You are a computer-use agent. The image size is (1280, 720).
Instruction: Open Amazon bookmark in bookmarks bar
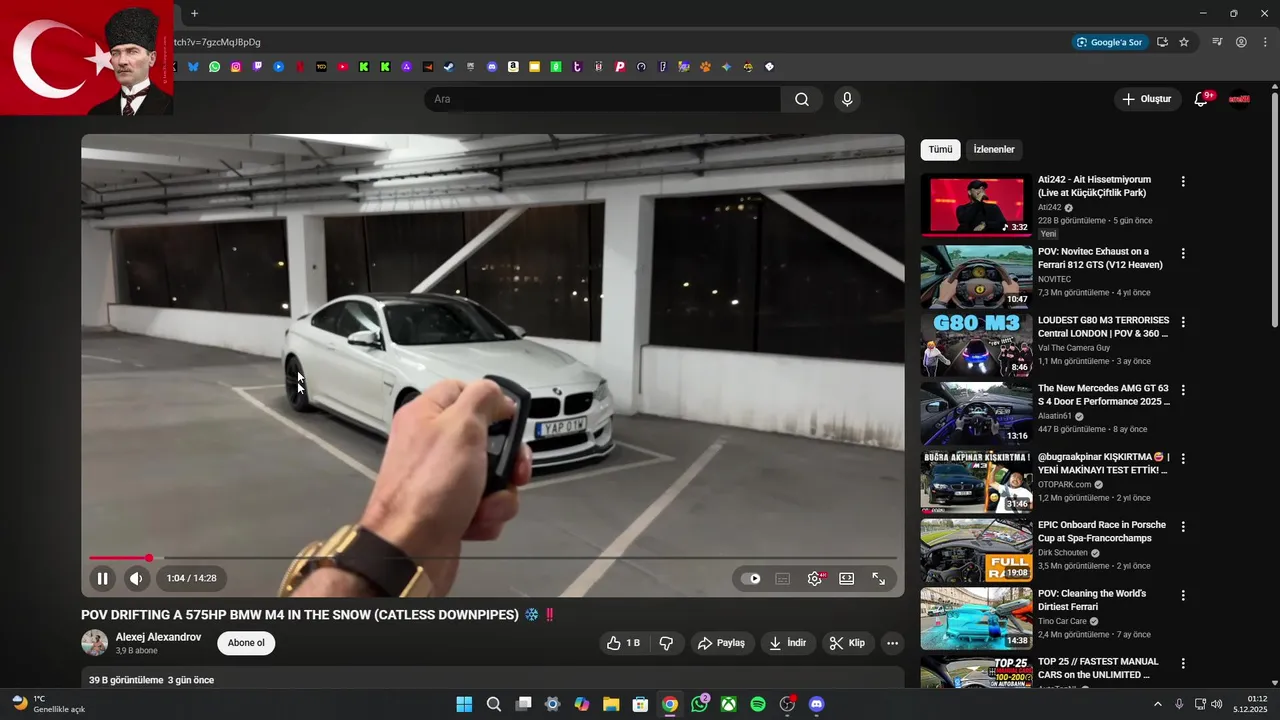[513, 67]
